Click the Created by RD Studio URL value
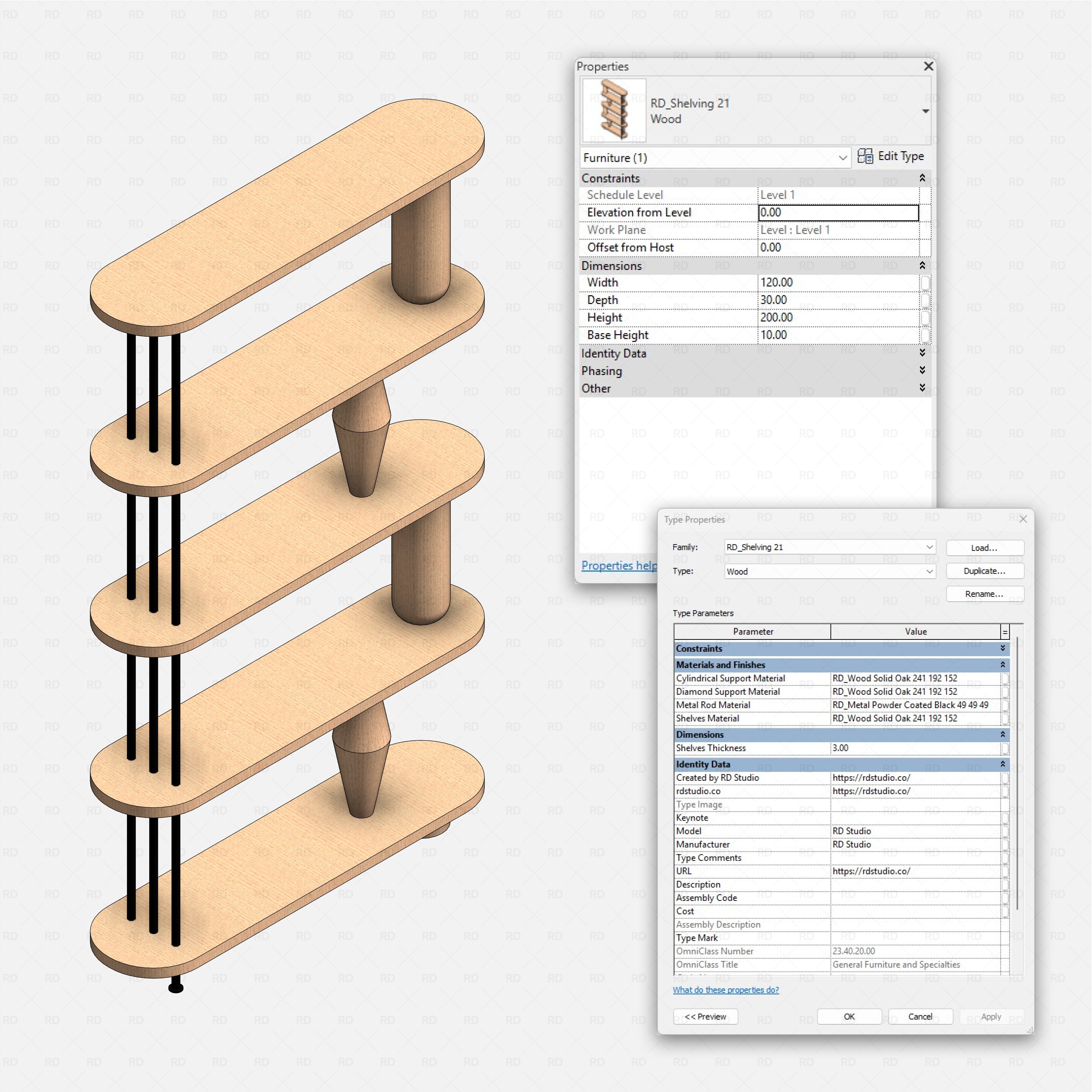 click(x=916, y=778)
